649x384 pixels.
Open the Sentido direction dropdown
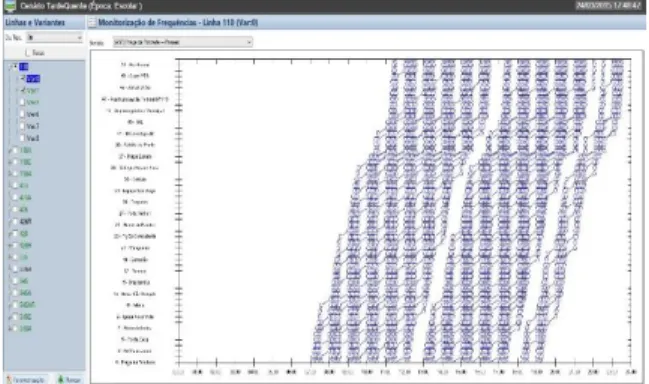coord(183,42)
